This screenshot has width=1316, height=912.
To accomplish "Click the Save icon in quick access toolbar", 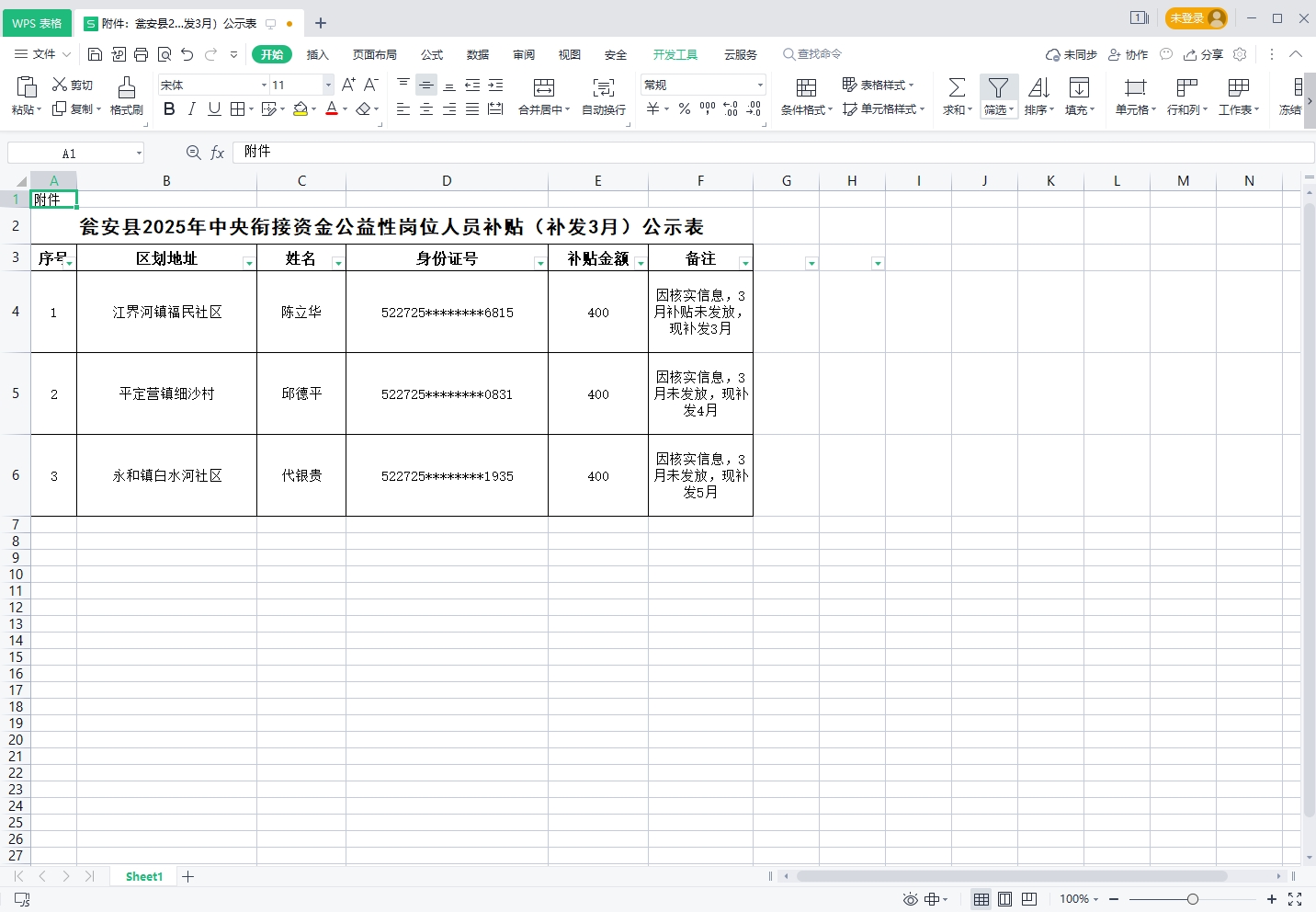I will pyautogui.click(x=95, y=54).
